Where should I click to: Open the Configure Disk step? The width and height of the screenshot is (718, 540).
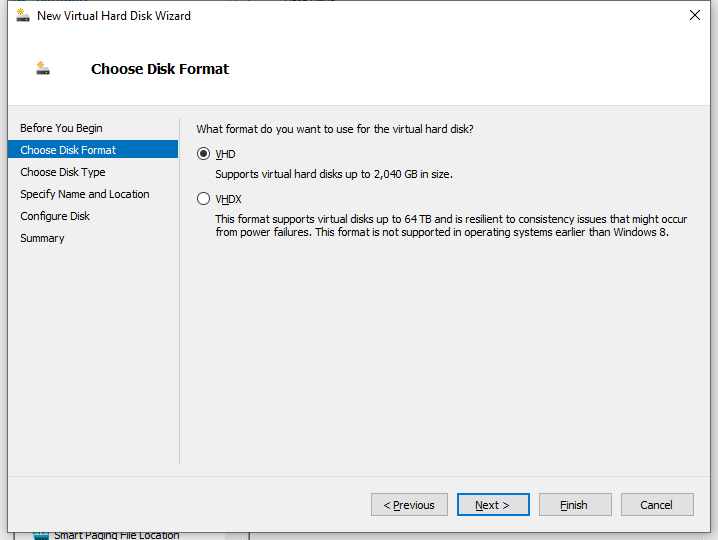click(55, 216)
